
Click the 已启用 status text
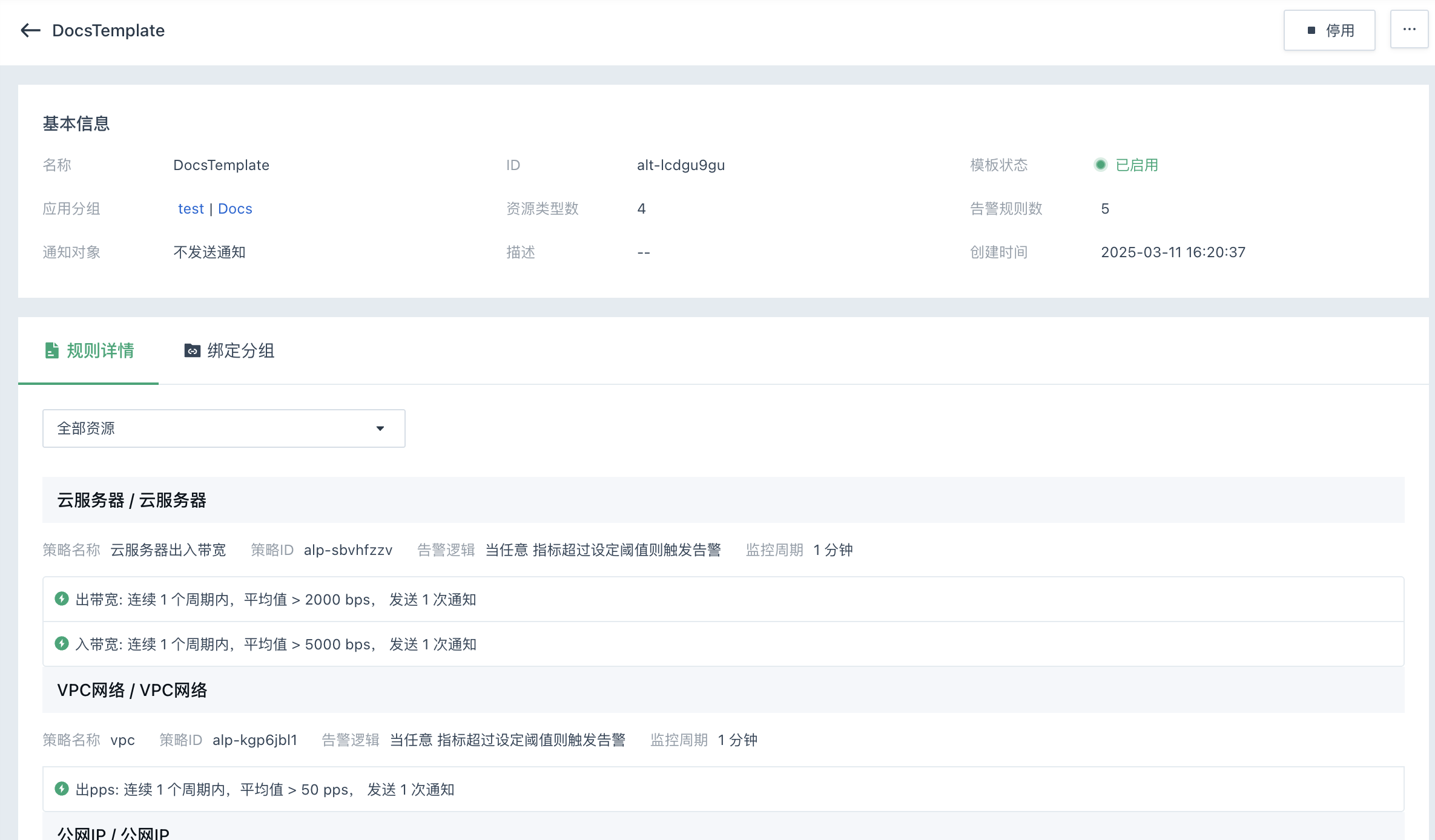pyautogui.click(x=1136, y=165)
